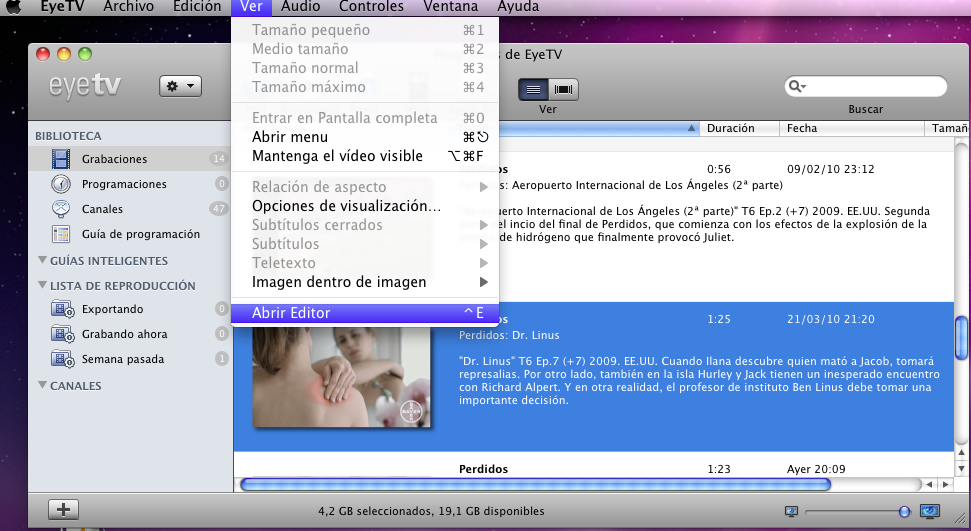Screen dimensions: 971x531
Task: Select the Semana pasada playlist icon
Action: [63, 359]
